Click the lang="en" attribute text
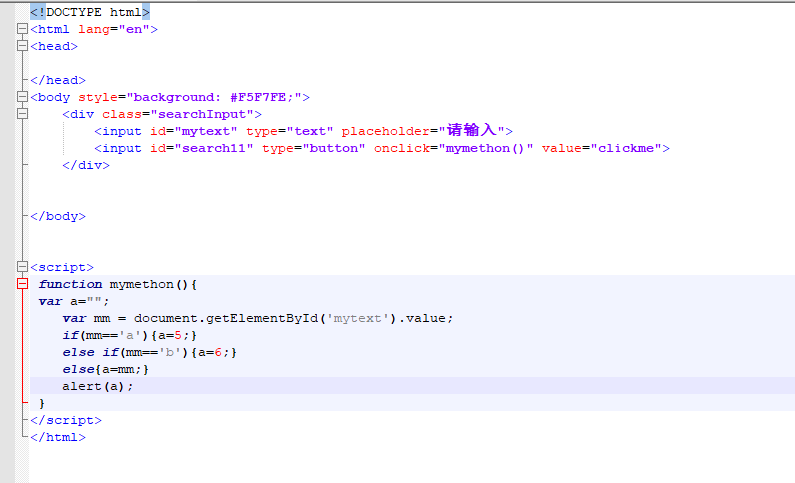 114,29
